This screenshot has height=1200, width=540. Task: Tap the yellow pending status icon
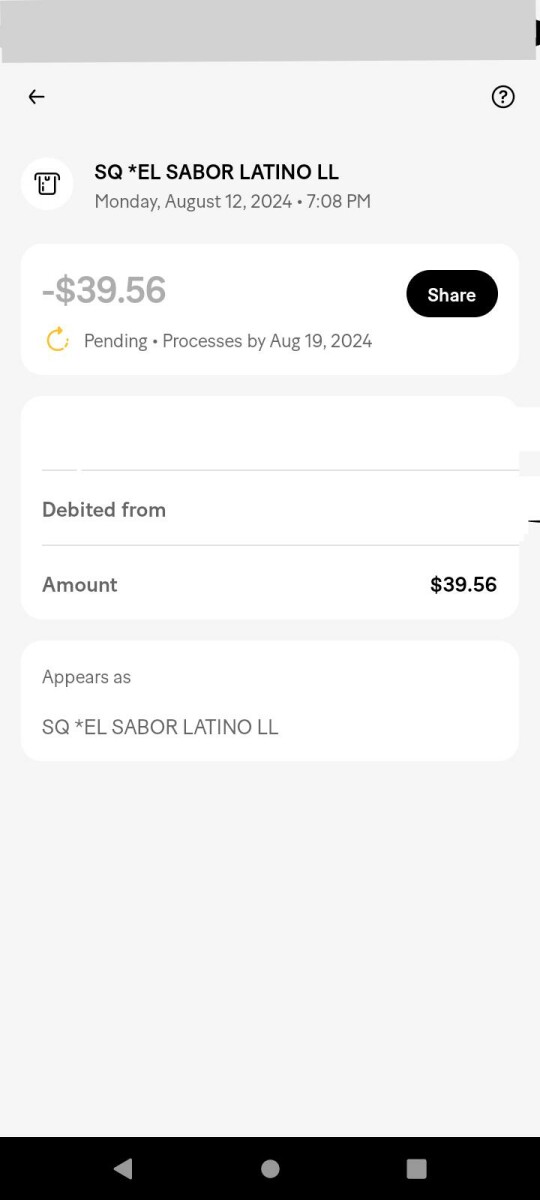(58, 340)
